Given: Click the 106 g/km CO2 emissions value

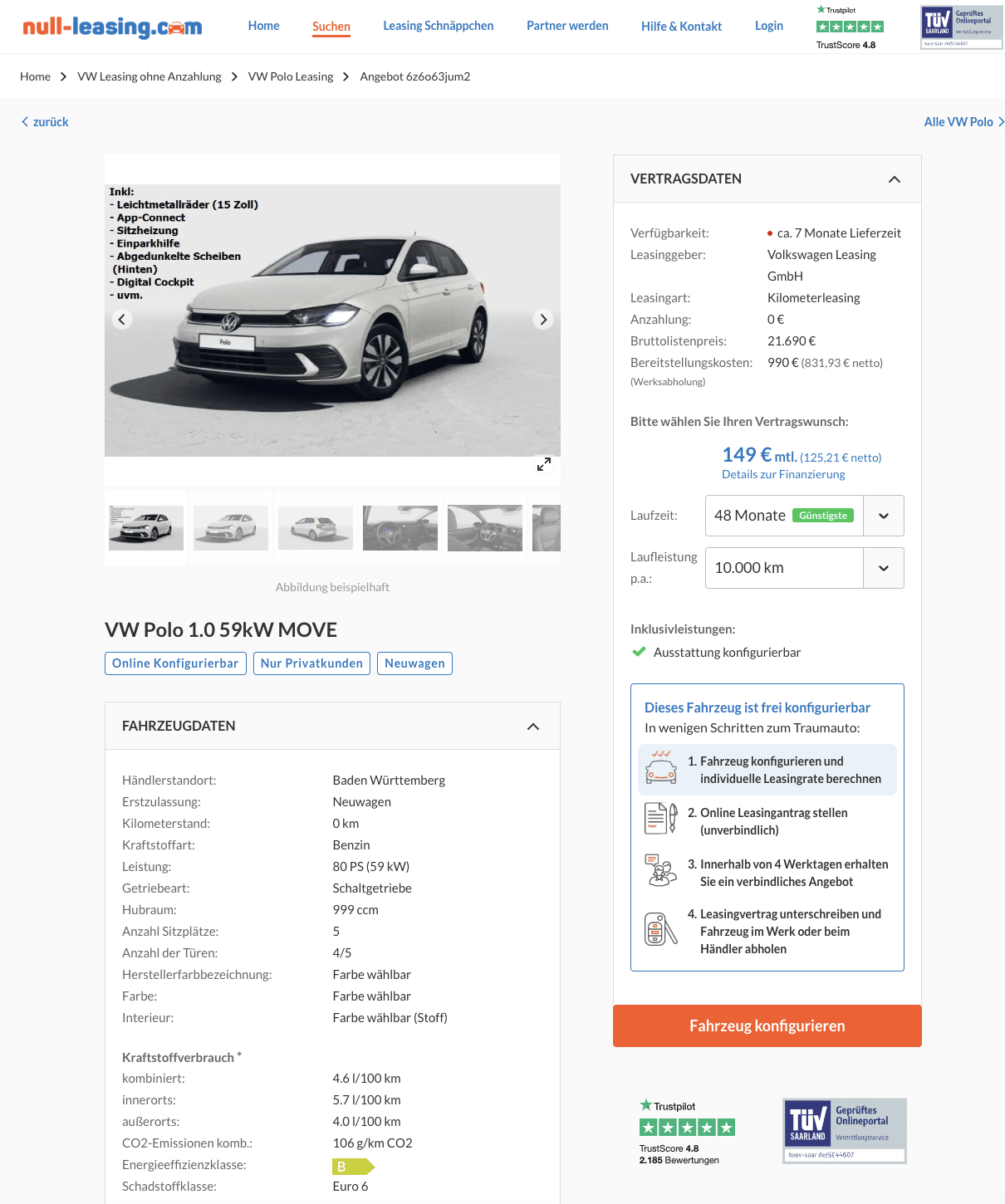Looking at the screenshot, I should 373,1143.
